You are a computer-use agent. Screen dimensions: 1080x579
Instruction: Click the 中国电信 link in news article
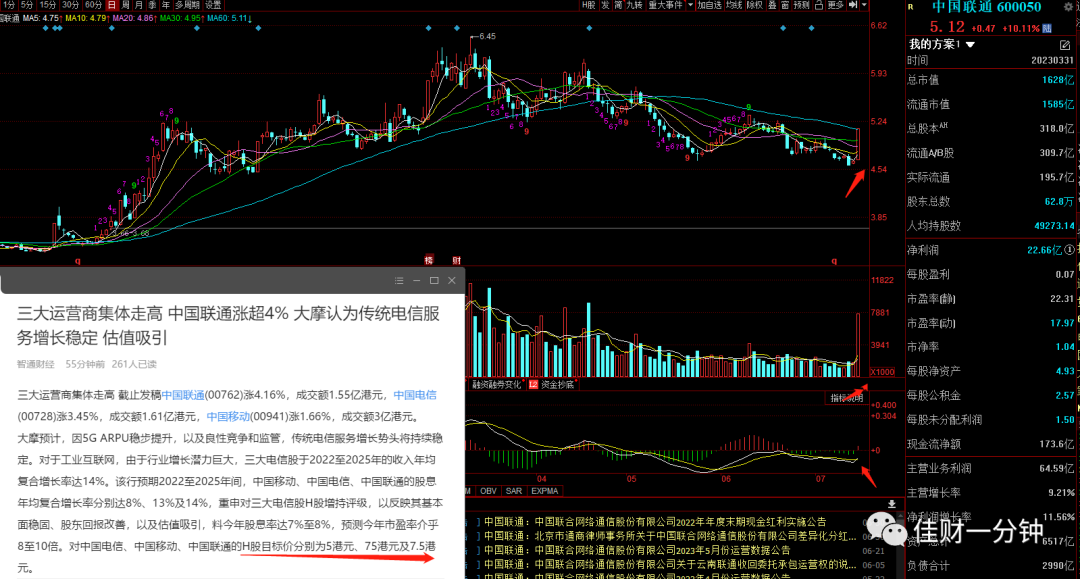pyautogui.click(x=415, y=395)
